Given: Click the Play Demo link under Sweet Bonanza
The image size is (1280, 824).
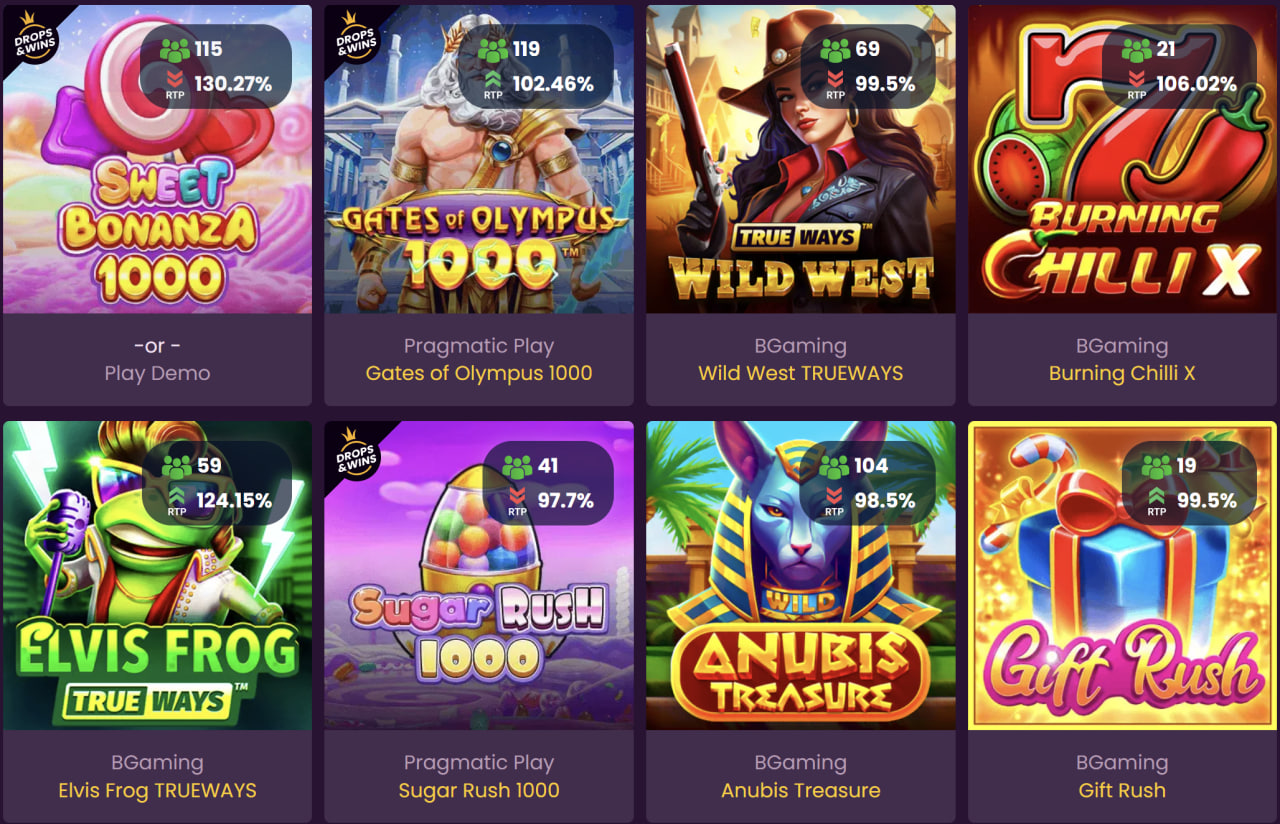Looking at the screenshot, I should tap(157, 373).
